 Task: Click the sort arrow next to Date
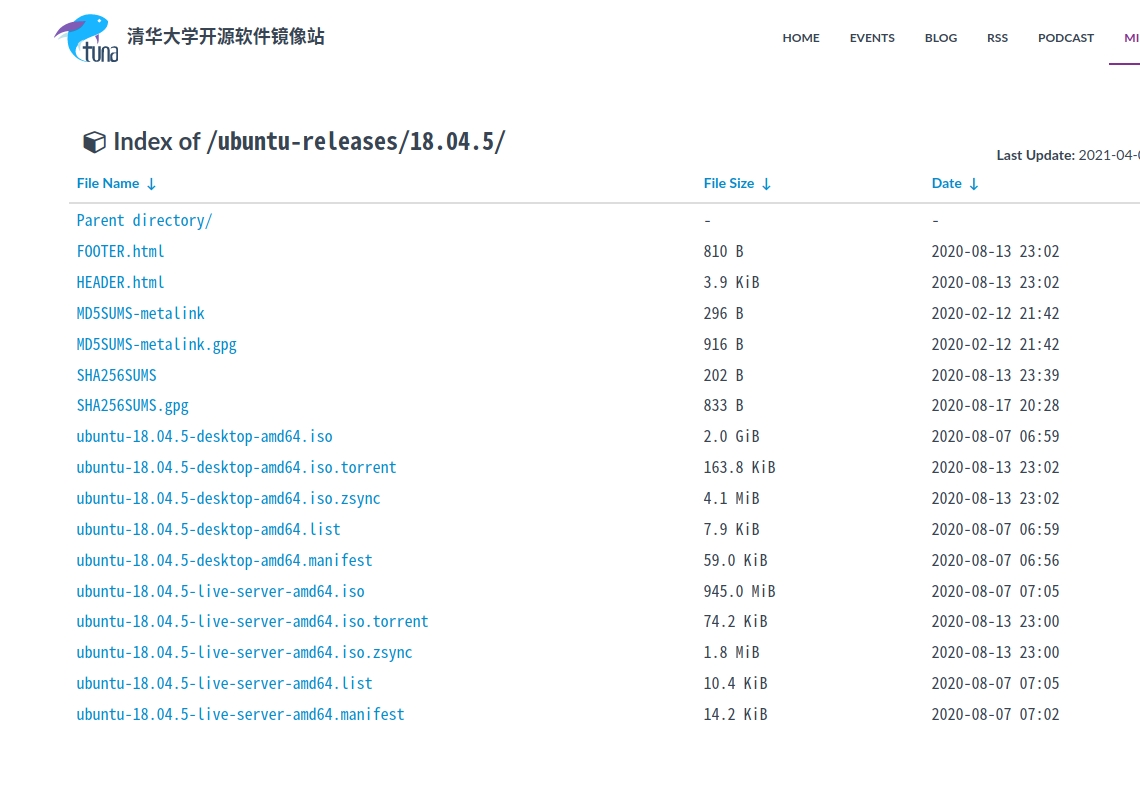pyautogui.click(x=974, y=184)
